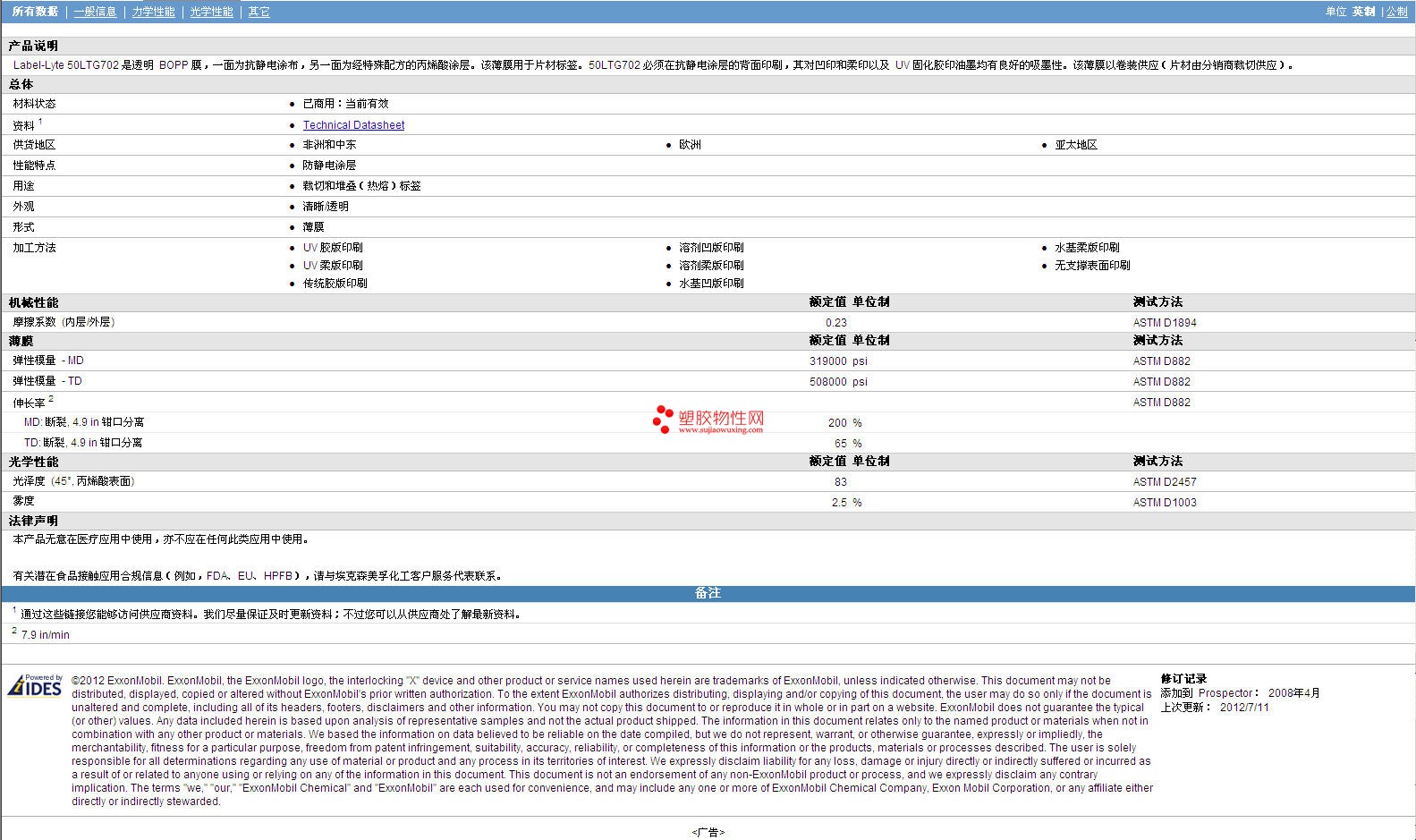
Task: Click the 供货地区 row label
Action: pos(34,145)
